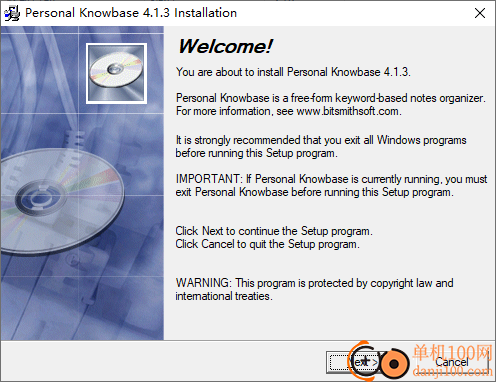Screen dimensions: 496x382
Task: Click the 'Personal Knowbase is a free-form' description line
Action: tap(330, 98)
